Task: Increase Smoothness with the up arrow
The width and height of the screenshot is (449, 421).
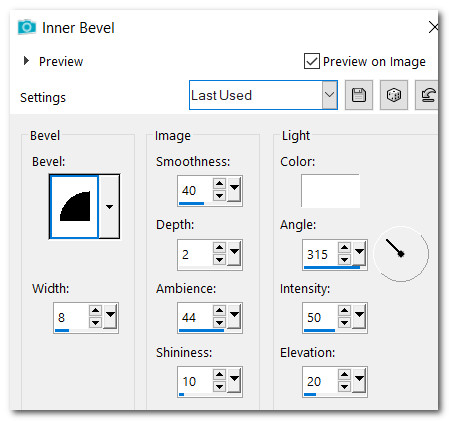Action: pos(219,183)
